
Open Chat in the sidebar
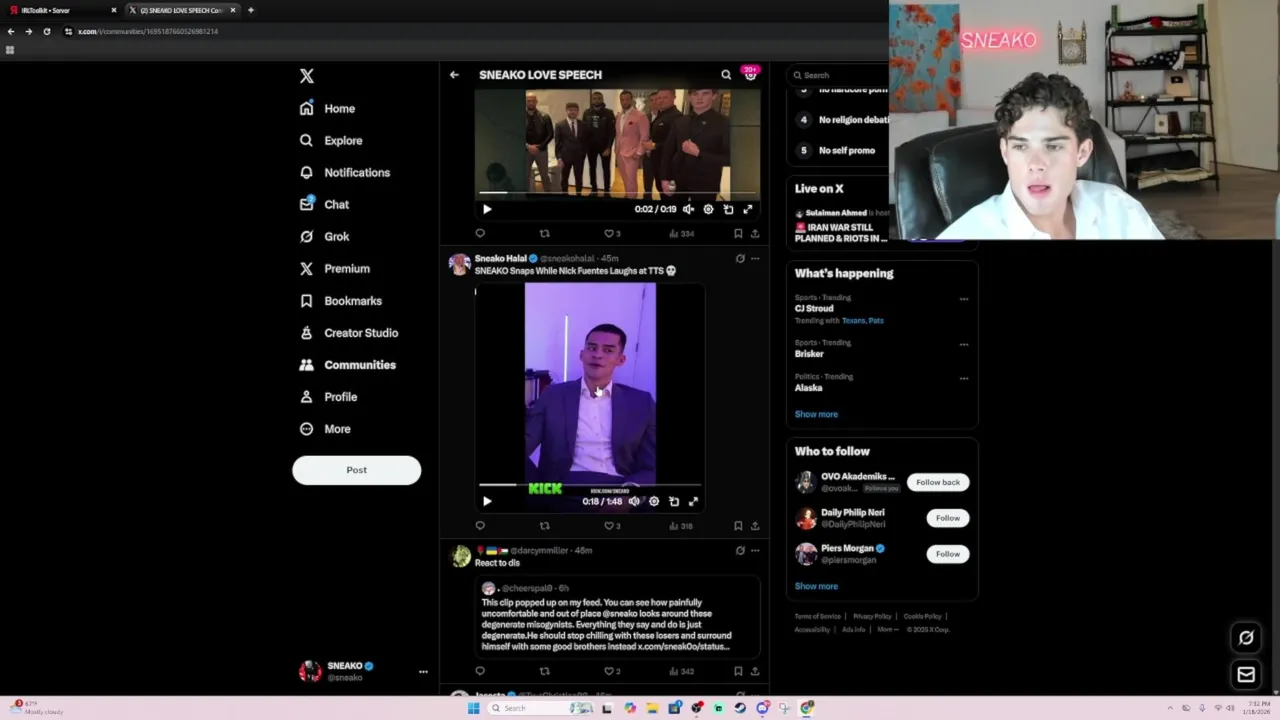324,204
